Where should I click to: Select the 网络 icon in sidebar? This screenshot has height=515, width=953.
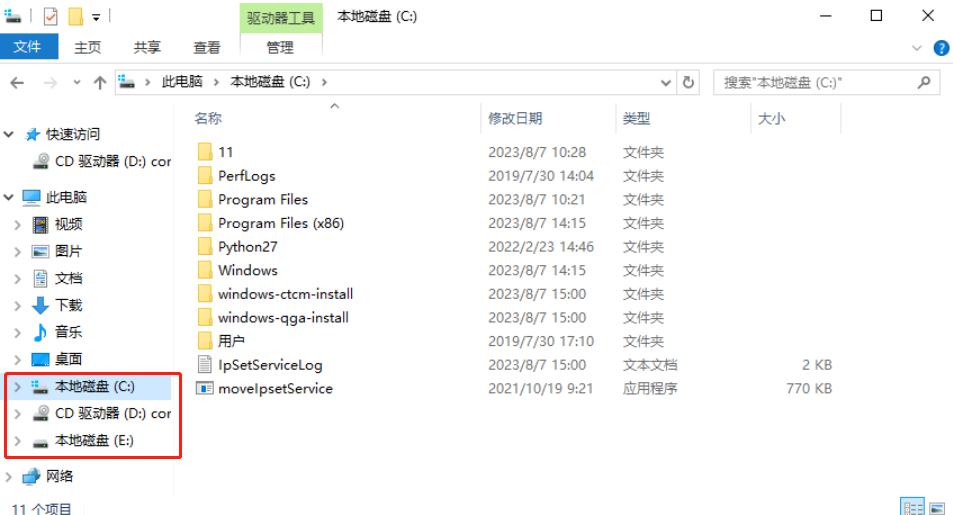[32, 477]
